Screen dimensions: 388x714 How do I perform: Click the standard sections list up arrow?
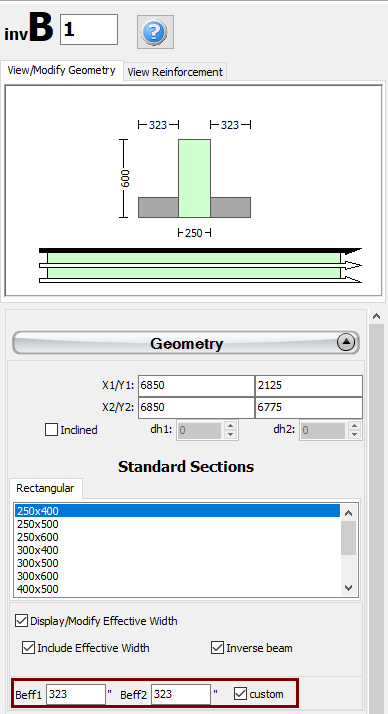coord(349,513)
